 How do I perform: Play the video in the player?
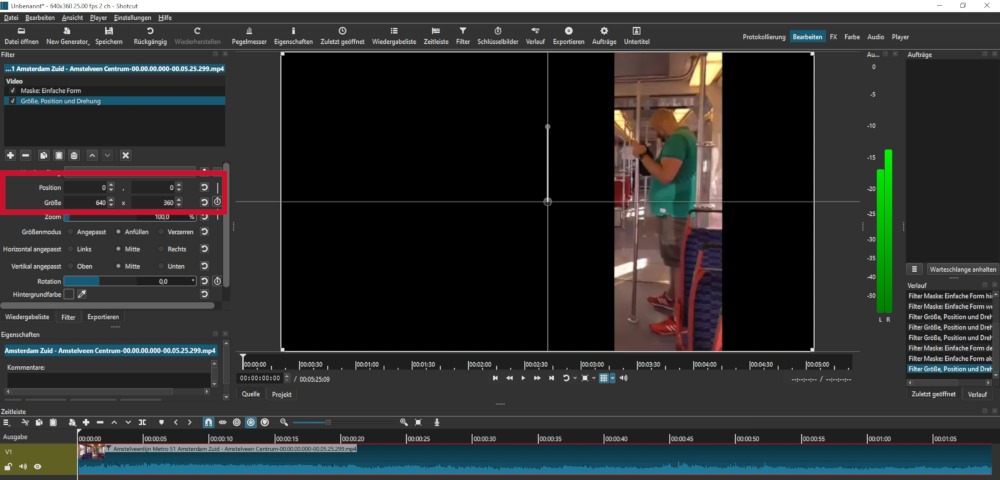click(523, 378)
